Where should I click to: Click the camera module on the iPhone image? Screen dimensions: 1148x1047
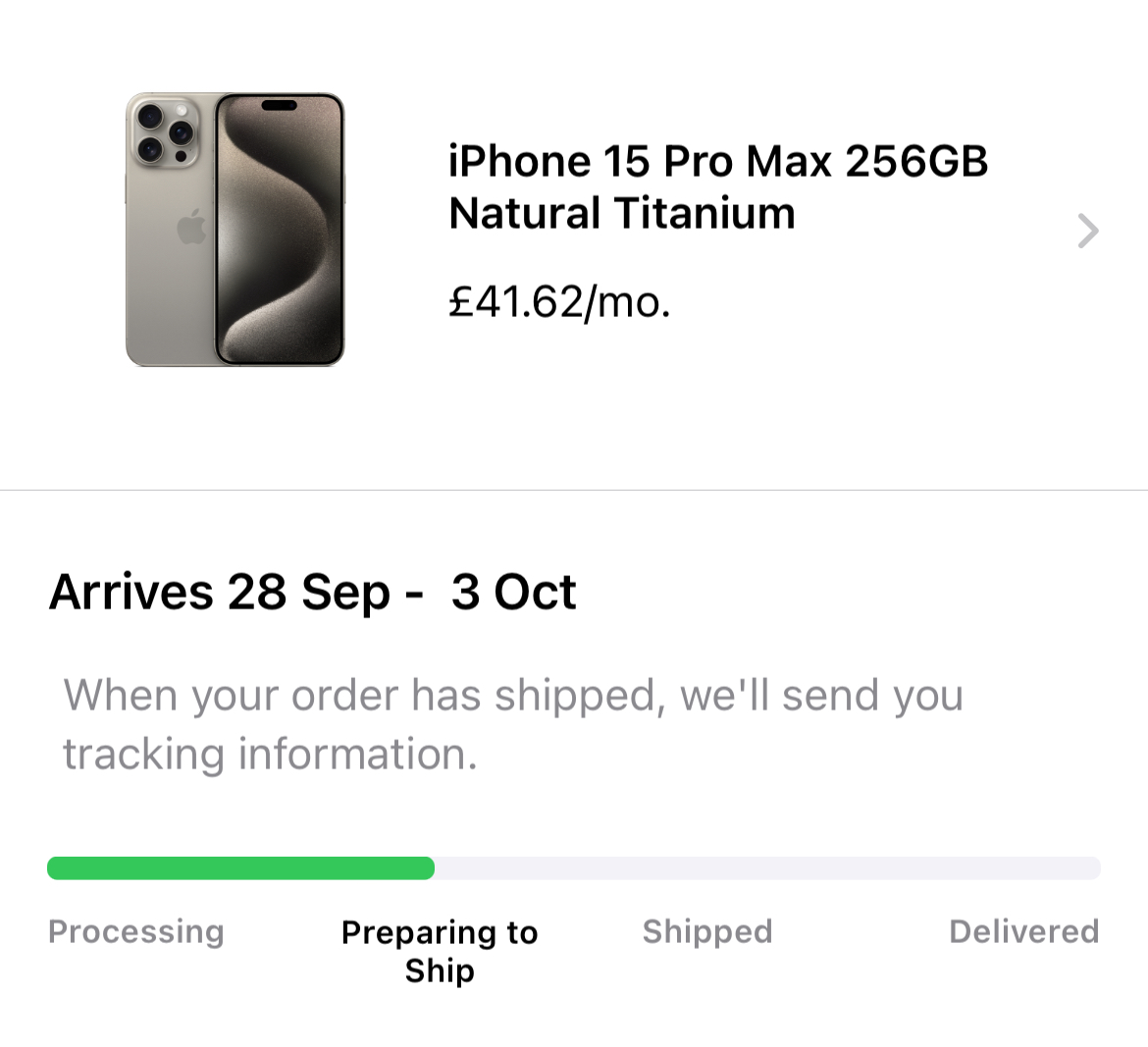165,132
